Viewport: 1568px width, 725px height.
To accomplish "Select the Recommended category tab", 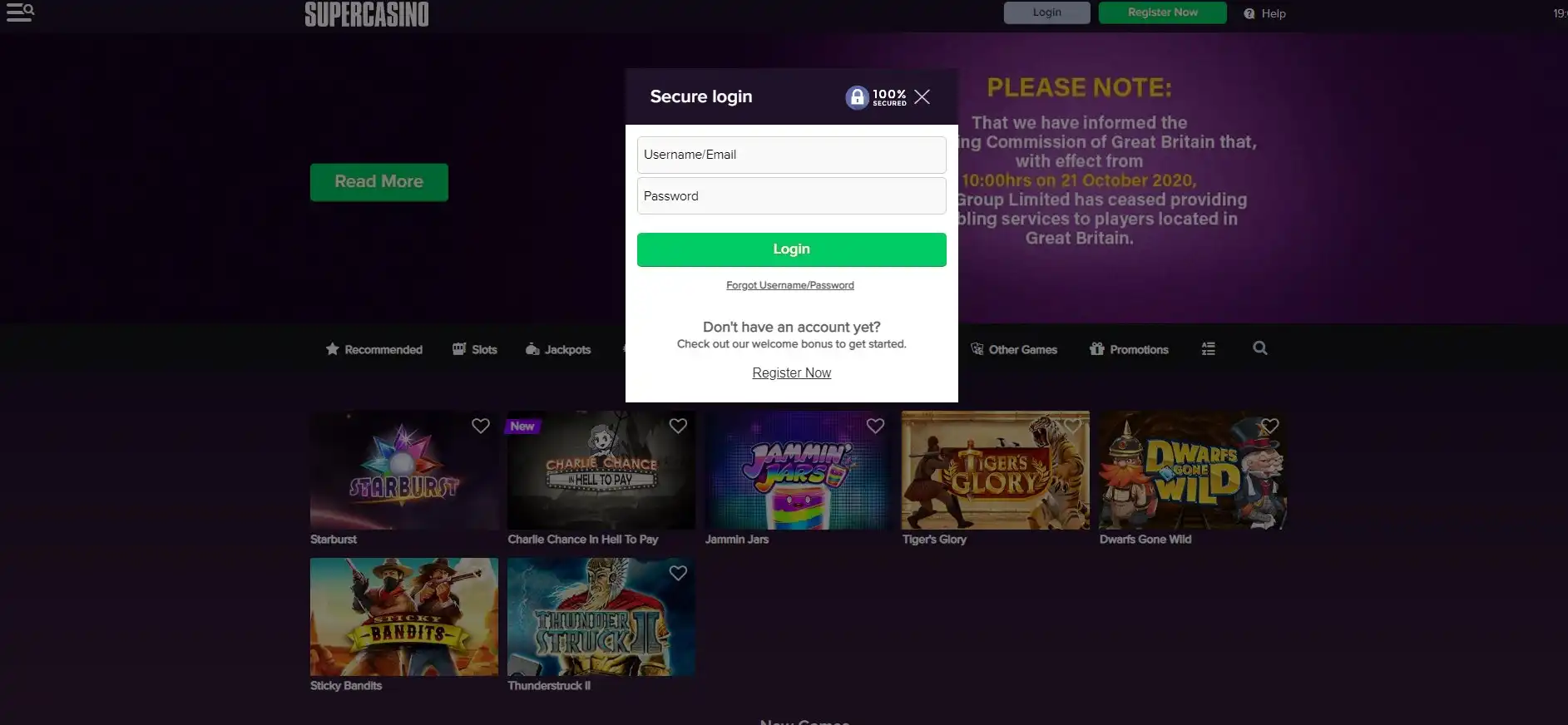I will click(374, 349).
